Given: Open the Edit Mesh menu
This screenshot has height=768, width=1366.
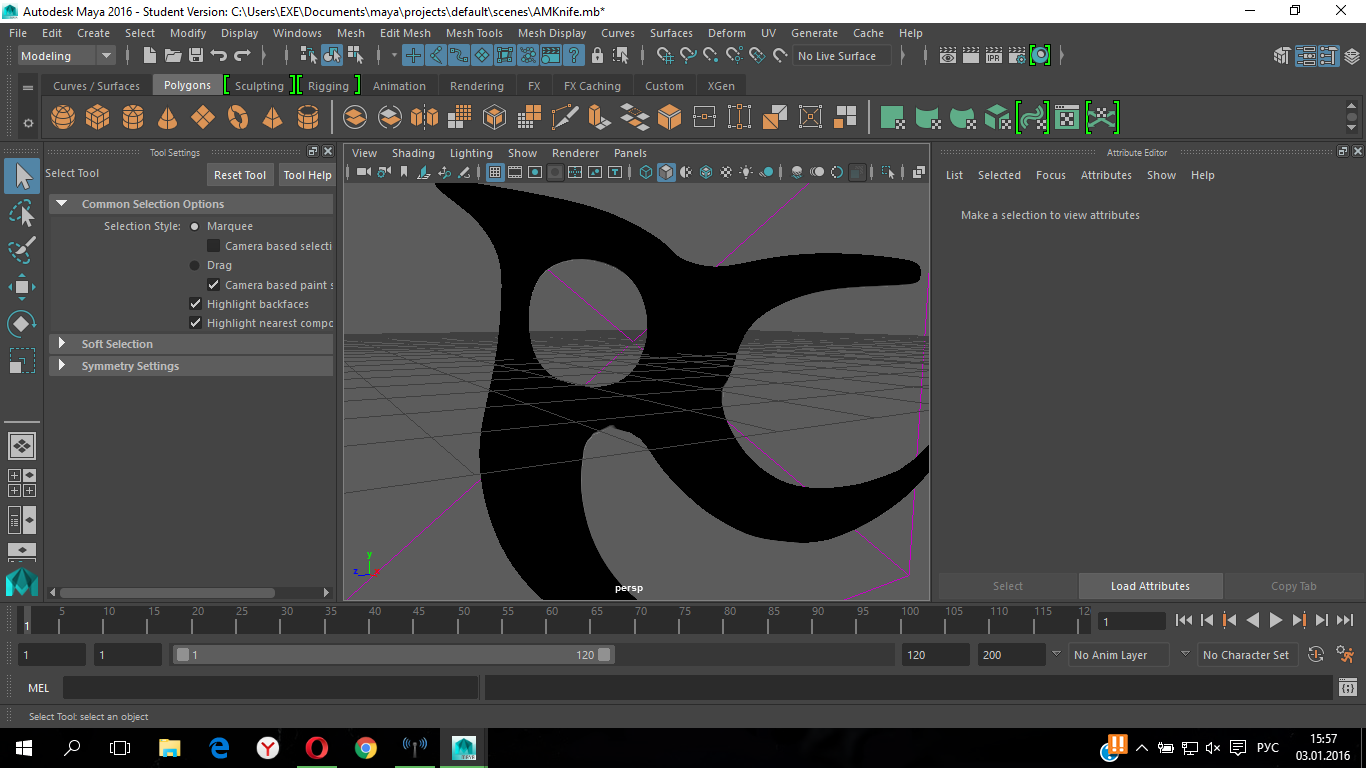Looking at the screenshot, I should pyautogui.click(x=405, y=33).
